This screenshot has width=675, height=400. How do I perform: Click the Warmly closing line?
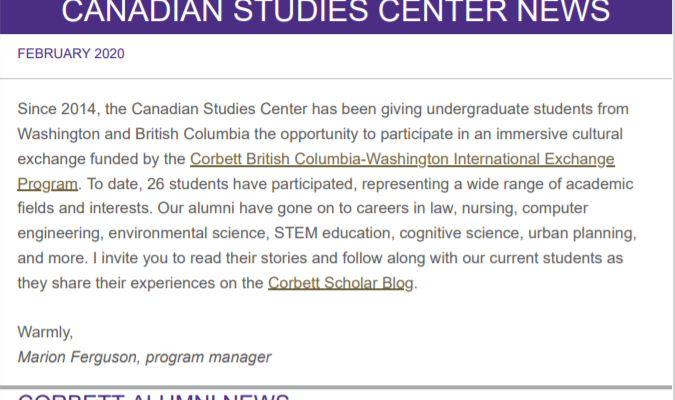click(x=45, y=332)
